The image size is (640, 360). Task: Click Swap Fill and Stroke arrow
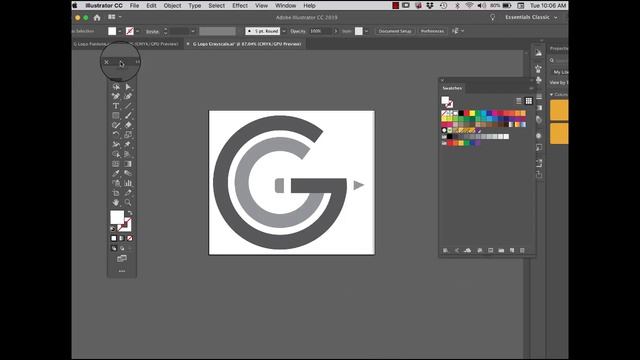click(x=130, y=213)
